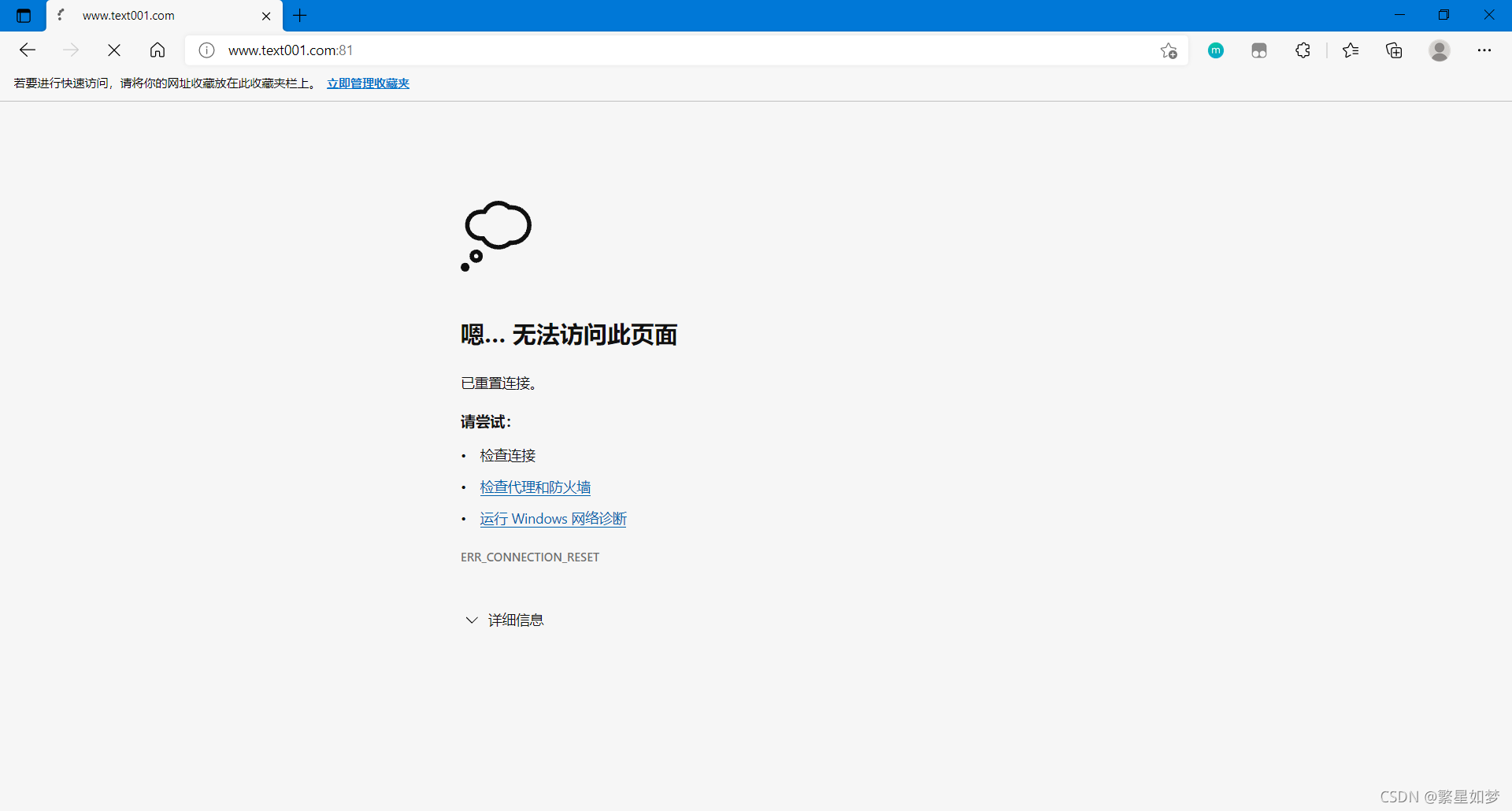Run Windows 网络诊断 via its link

click(x=552, y=518)
